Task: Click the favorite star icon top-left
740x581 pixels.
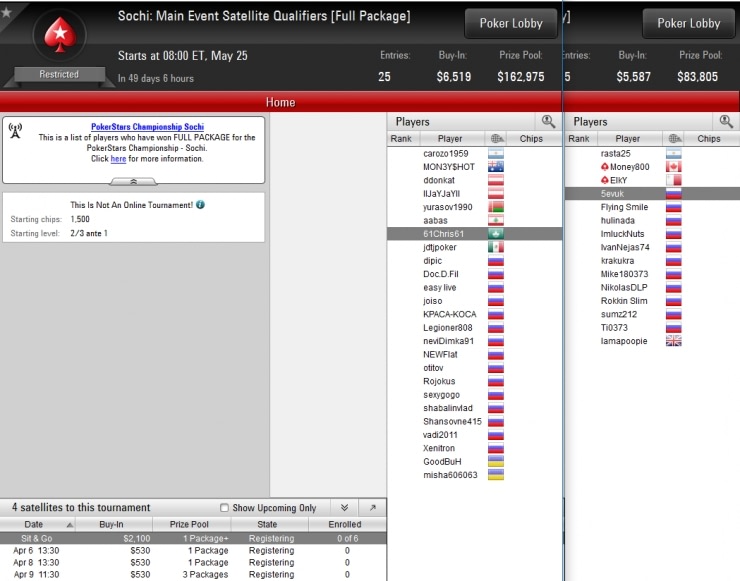Action: [x=7, y=12]
